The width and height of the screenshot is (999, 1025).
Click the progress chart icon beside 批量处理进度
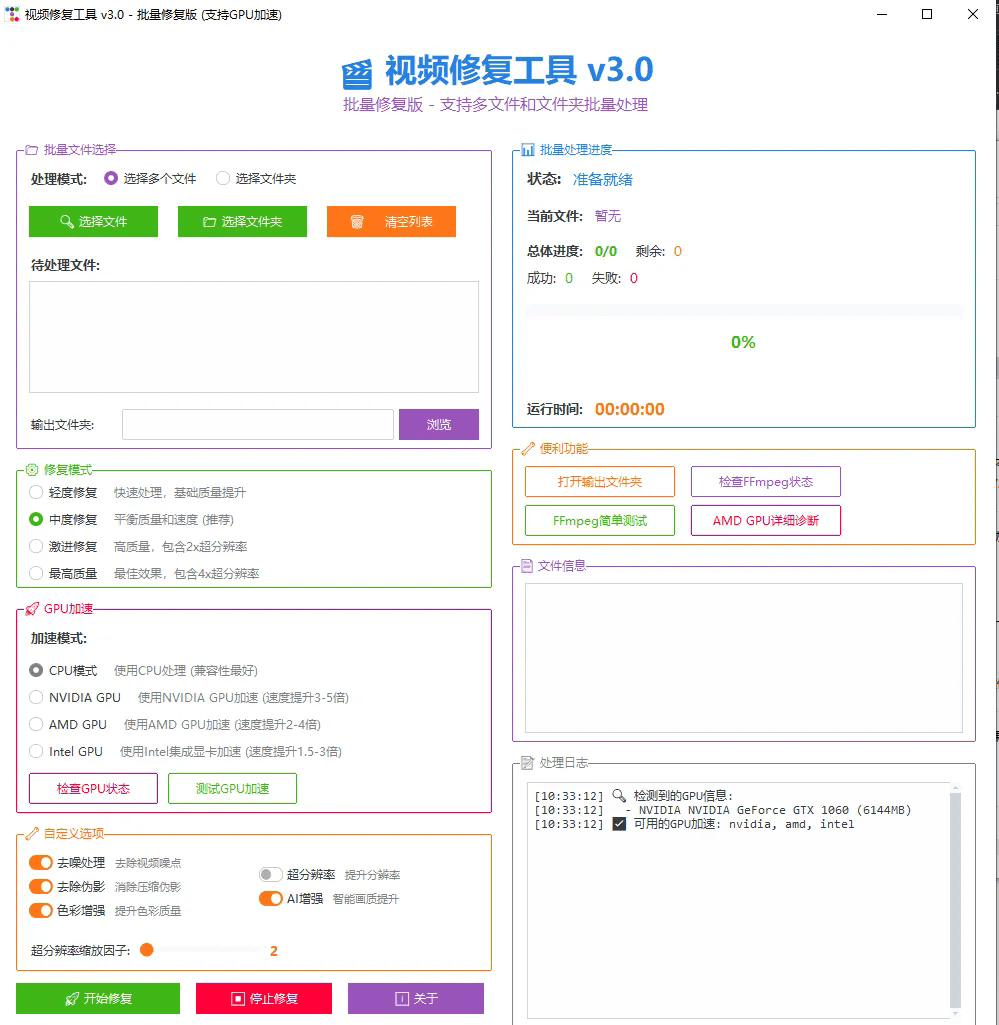527,150
